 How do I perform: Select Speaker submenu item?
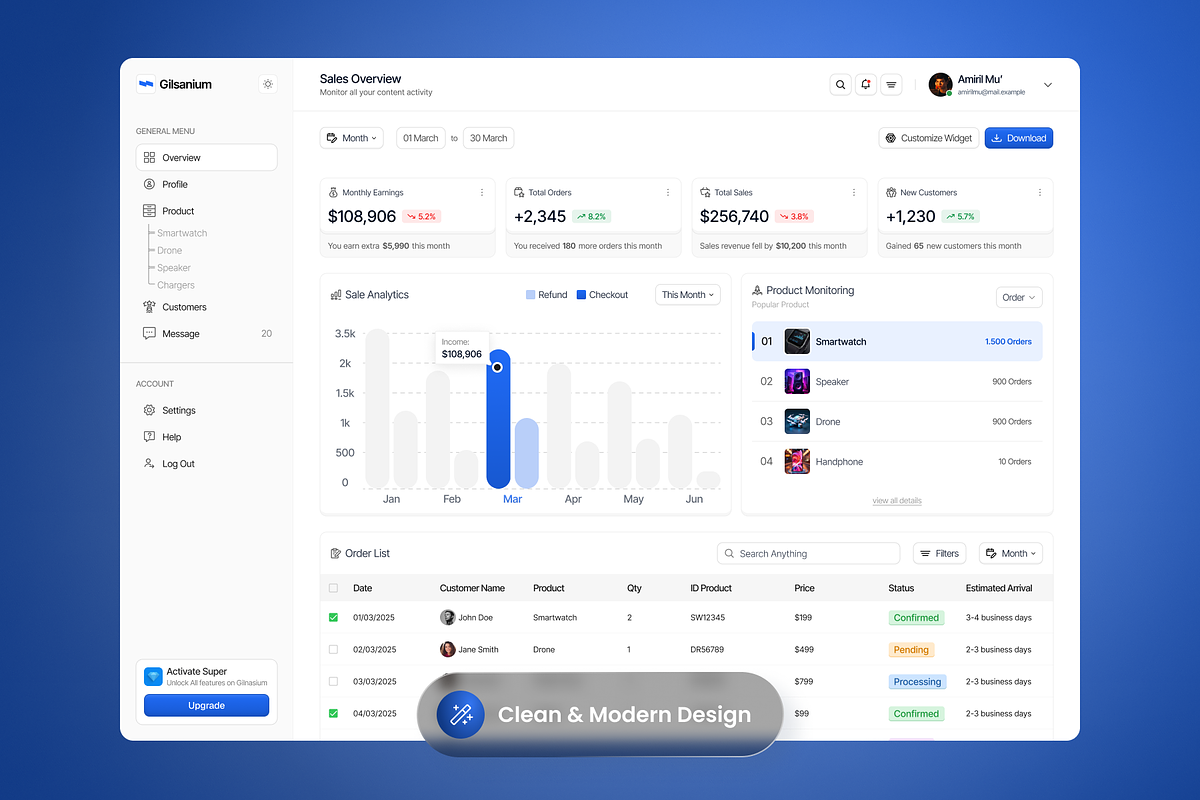173,268
